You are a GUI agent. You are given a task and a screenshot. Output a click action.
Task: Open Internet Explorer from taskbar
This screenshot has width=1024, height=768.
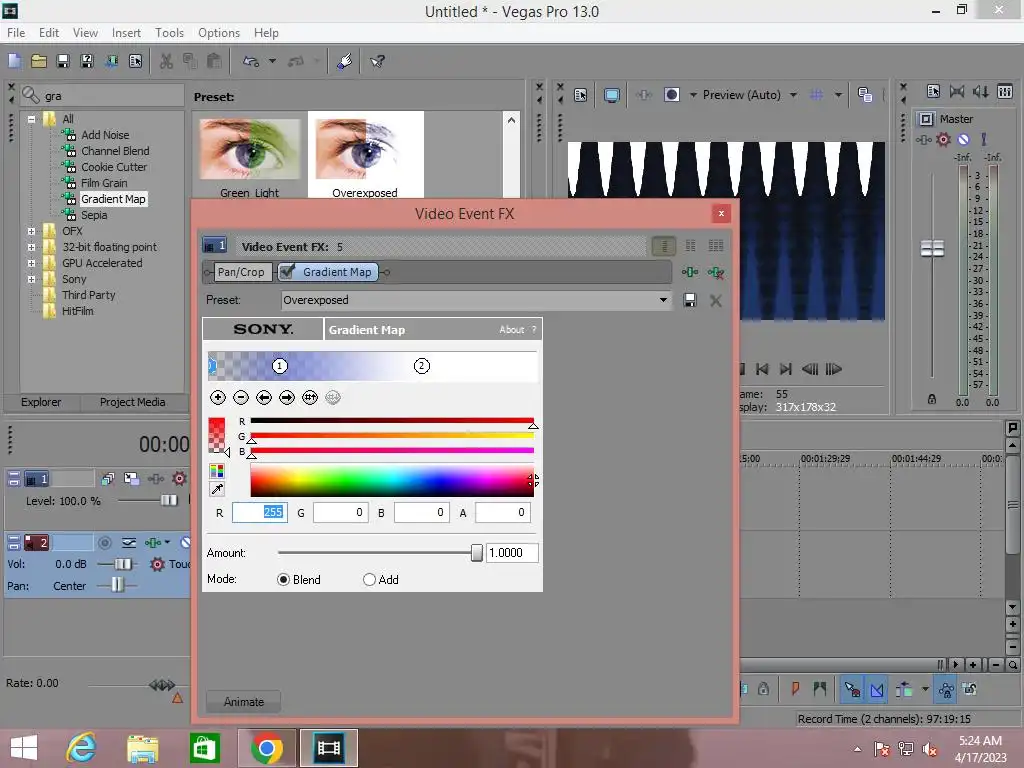pos(82,748)
